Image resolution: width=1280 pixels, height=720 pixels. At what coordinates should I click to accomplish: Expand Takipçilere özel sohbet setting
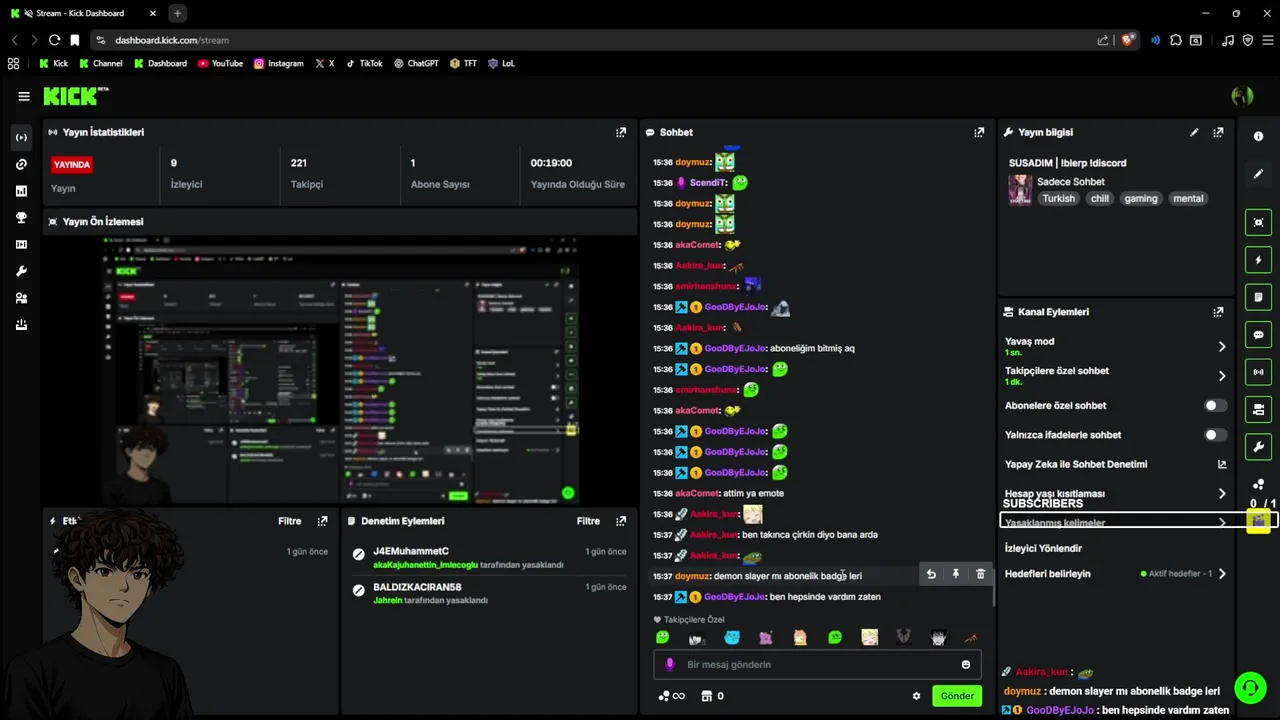[1221, 376]
